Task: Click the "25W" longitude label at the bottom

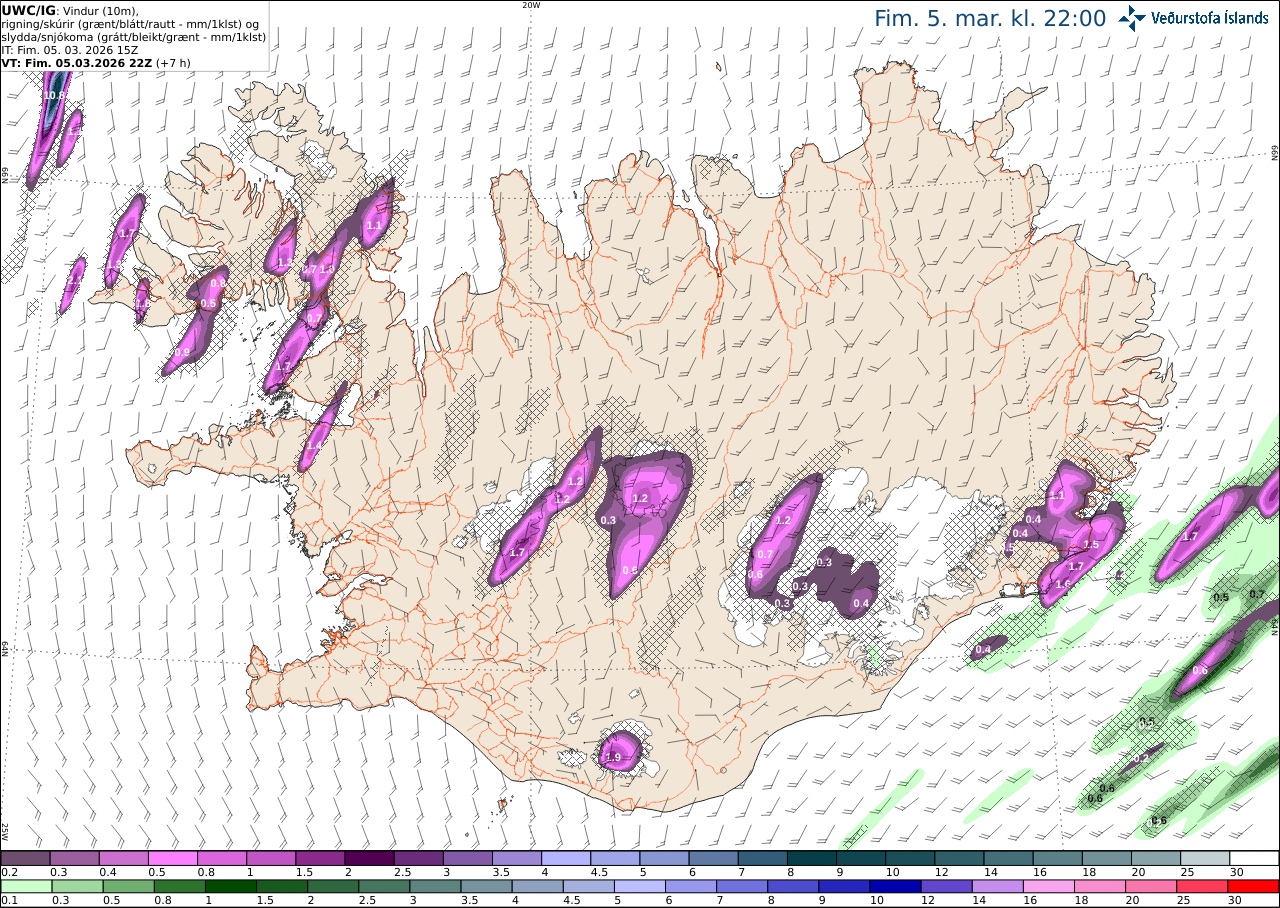Action: 5,831
